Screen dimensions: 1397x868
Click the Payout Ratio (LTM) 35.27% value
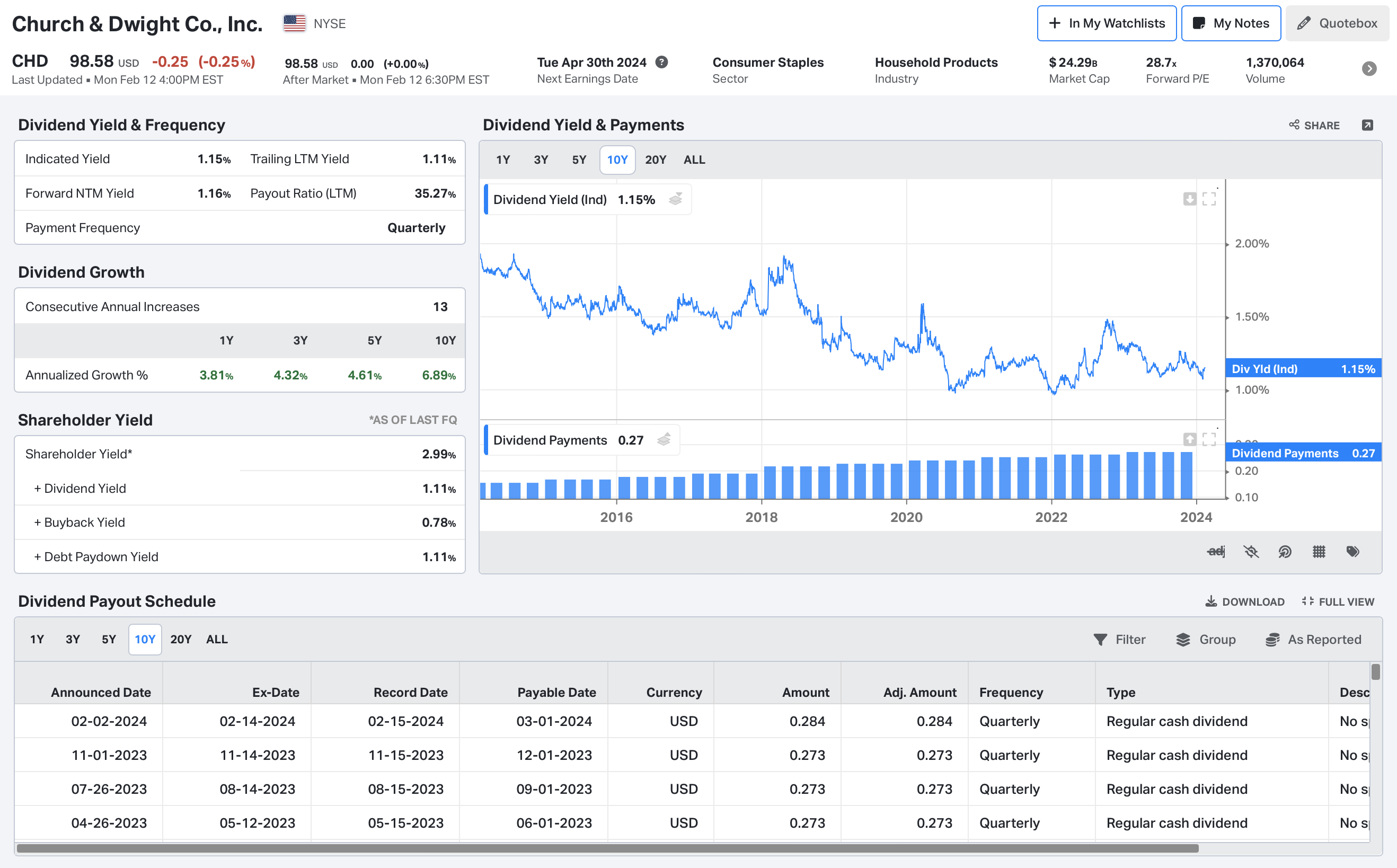(436, 193)
